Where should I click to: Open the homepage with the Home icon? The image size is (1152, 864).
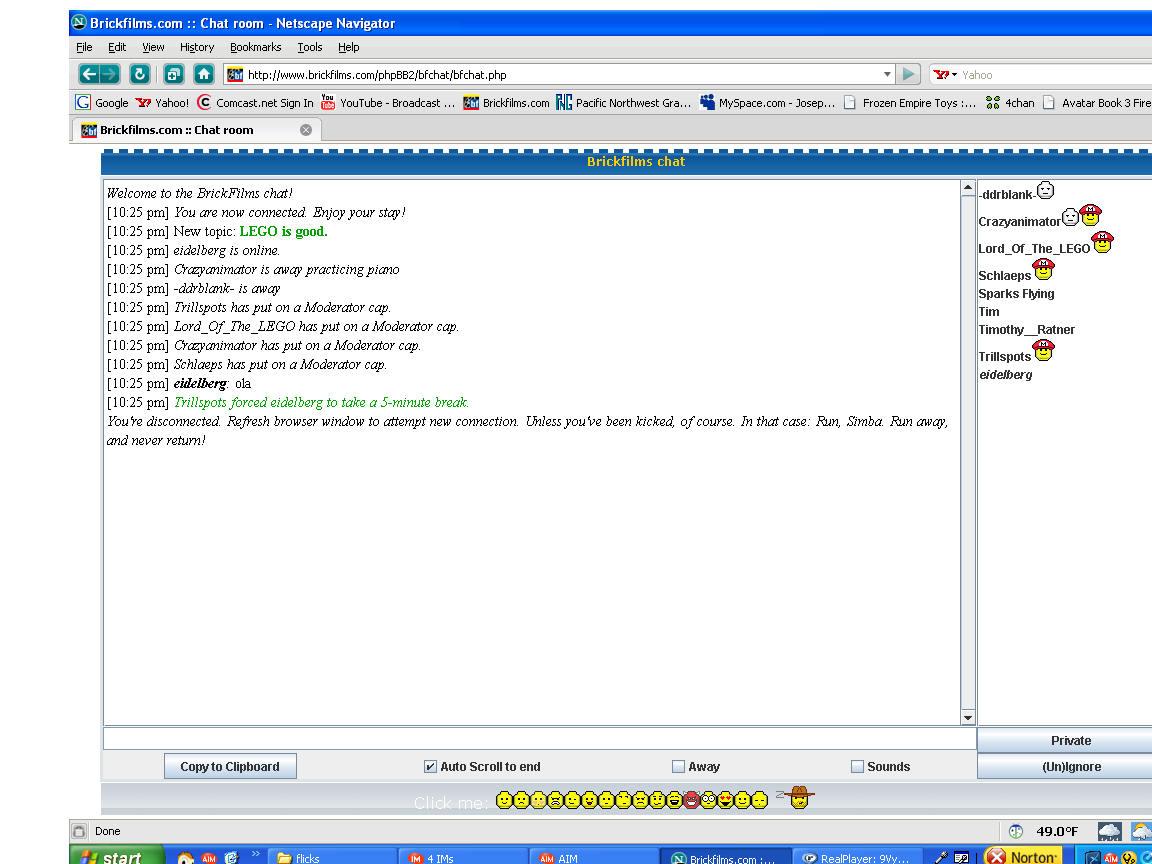coord(204,74)
